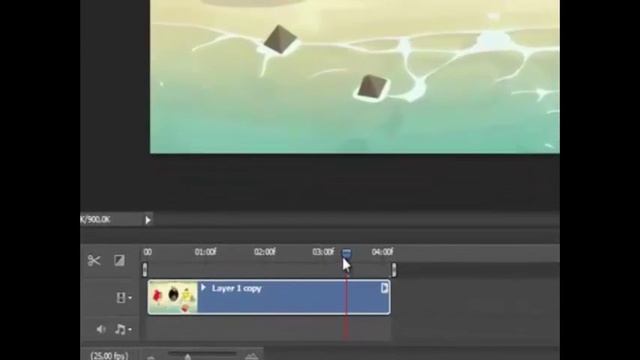Image resolution: width=640 pixels, height=360 pixels.
Task: Open the transition options icon
Action: tap(119, 260)
